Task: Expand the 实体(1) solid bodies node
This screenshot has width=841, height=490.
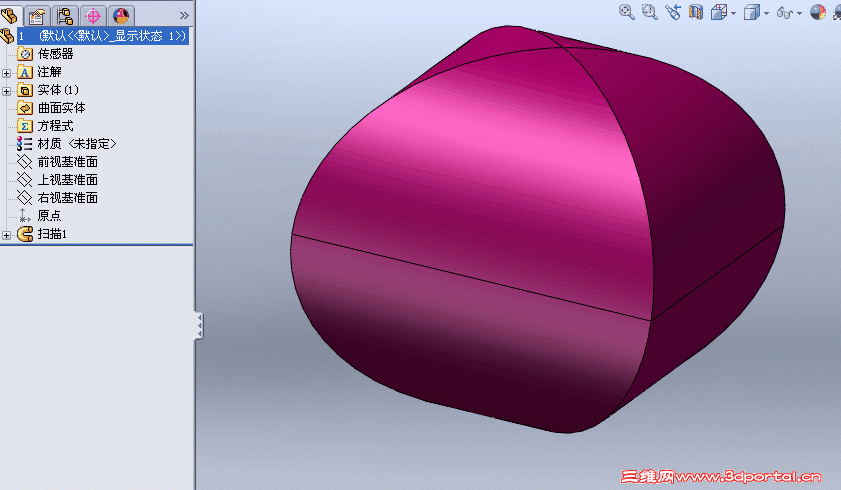Action: 6,91
